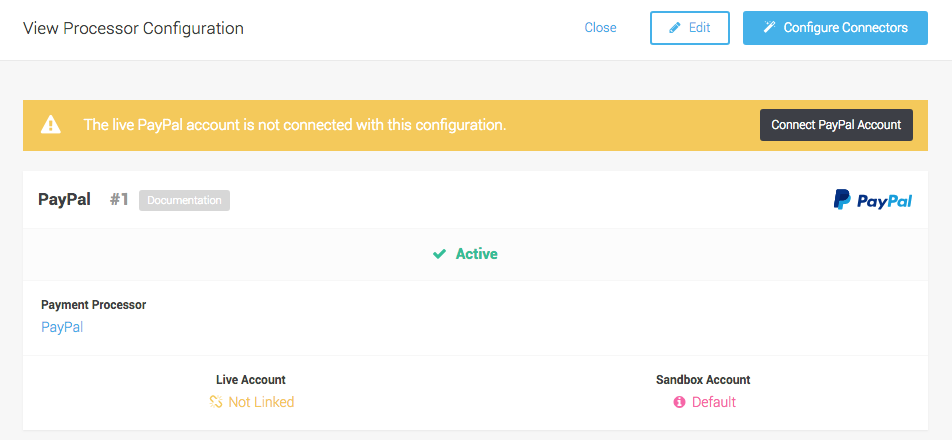Click the green Active status text
The image size is (952, 440).
click(476, 254)
